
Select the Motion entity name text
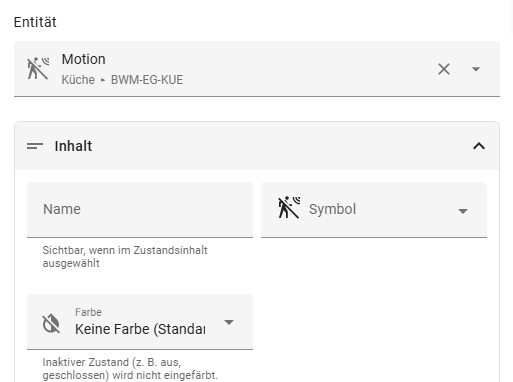84,59
